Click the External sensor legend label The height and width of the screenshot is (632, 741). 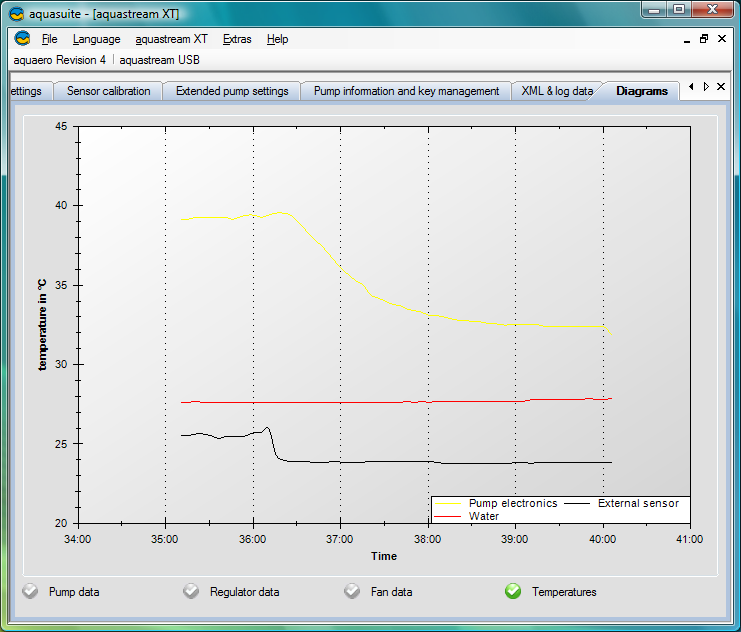click(638, 503)
